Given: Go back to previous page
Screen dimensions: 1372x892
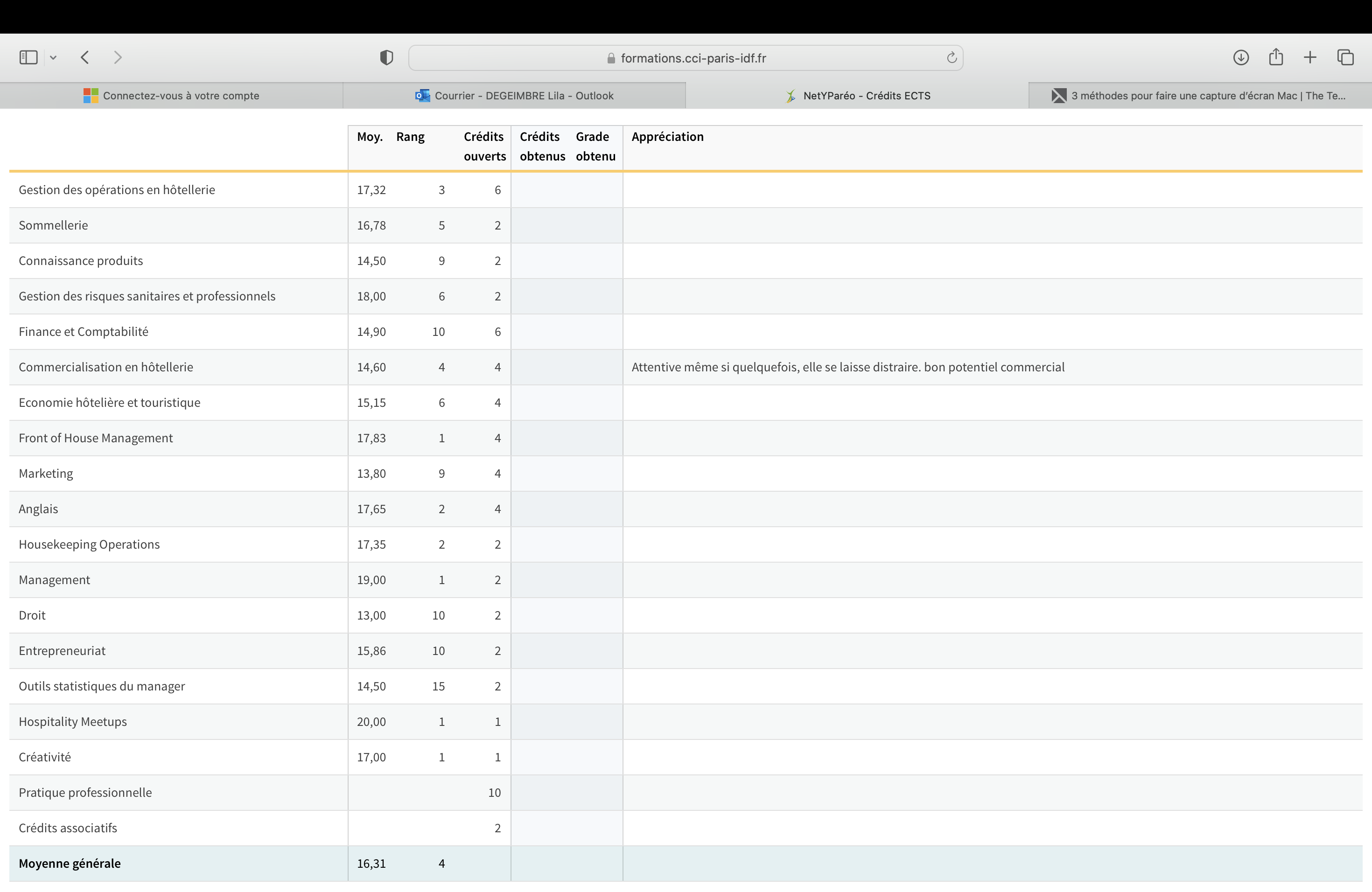Looking at the screenshot, I should coord(85,57).
